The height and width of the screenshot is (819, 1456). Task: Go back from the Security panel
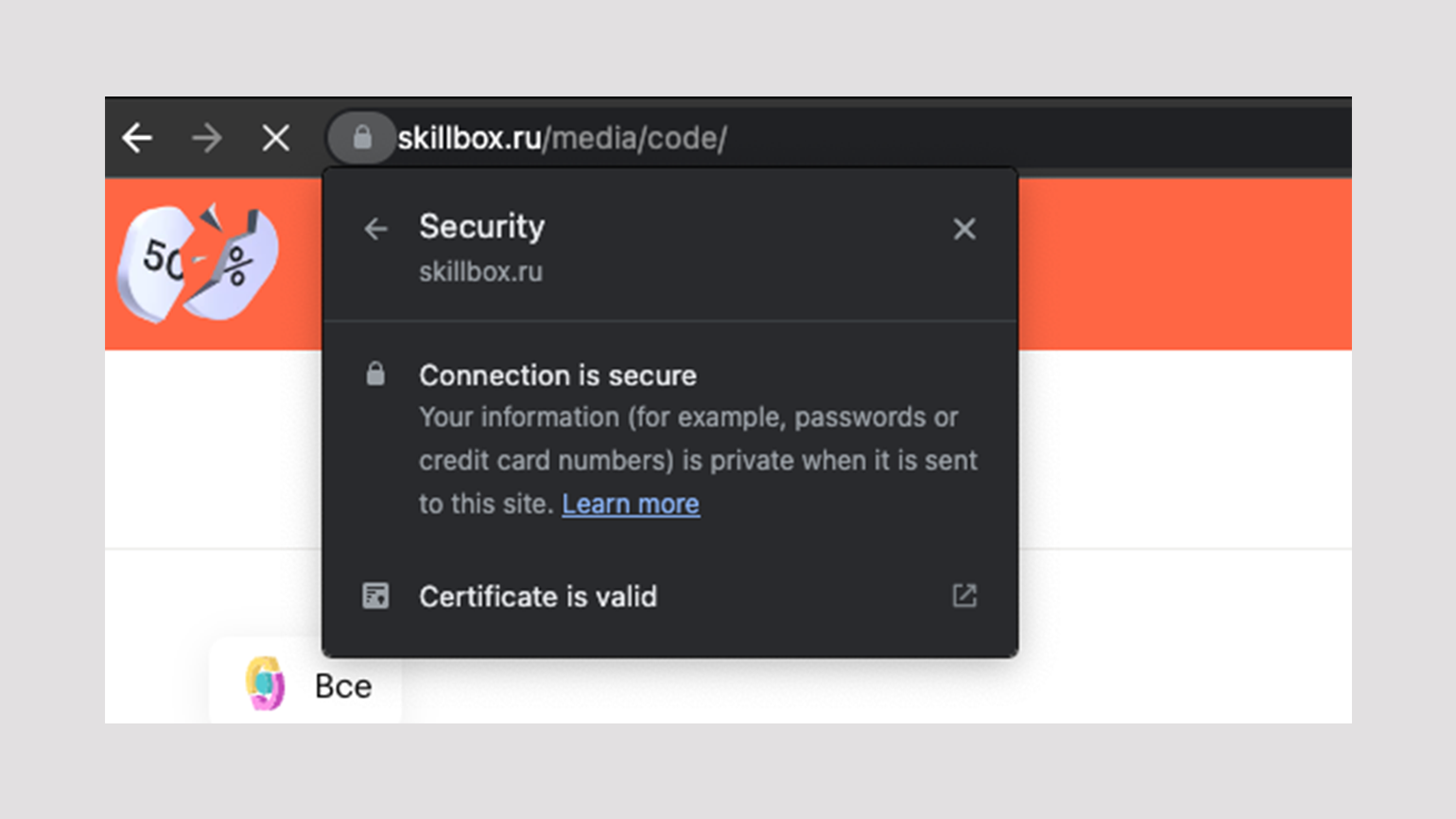[x=376, y=229]
